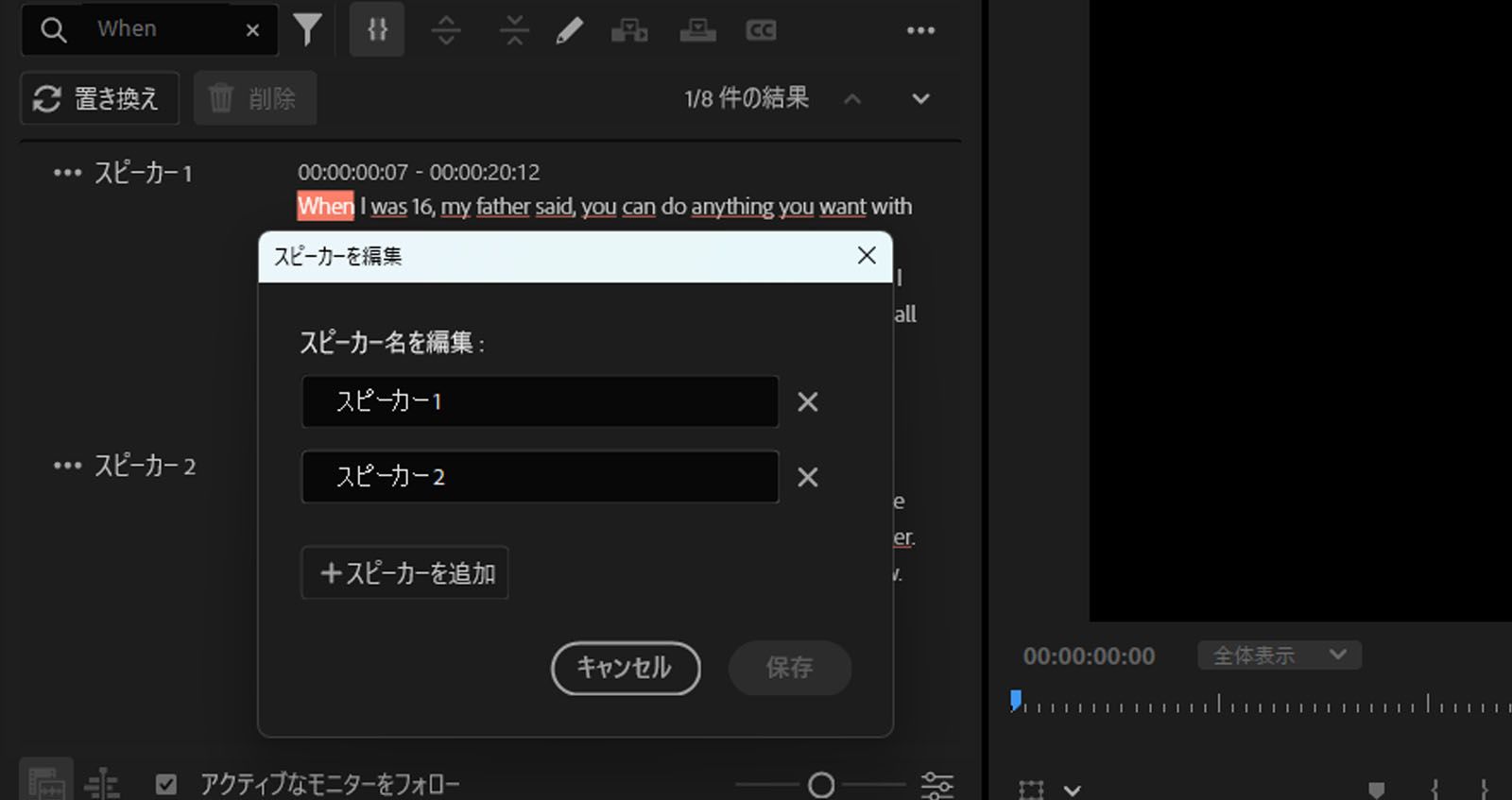Click the キャンセル button

626,669
